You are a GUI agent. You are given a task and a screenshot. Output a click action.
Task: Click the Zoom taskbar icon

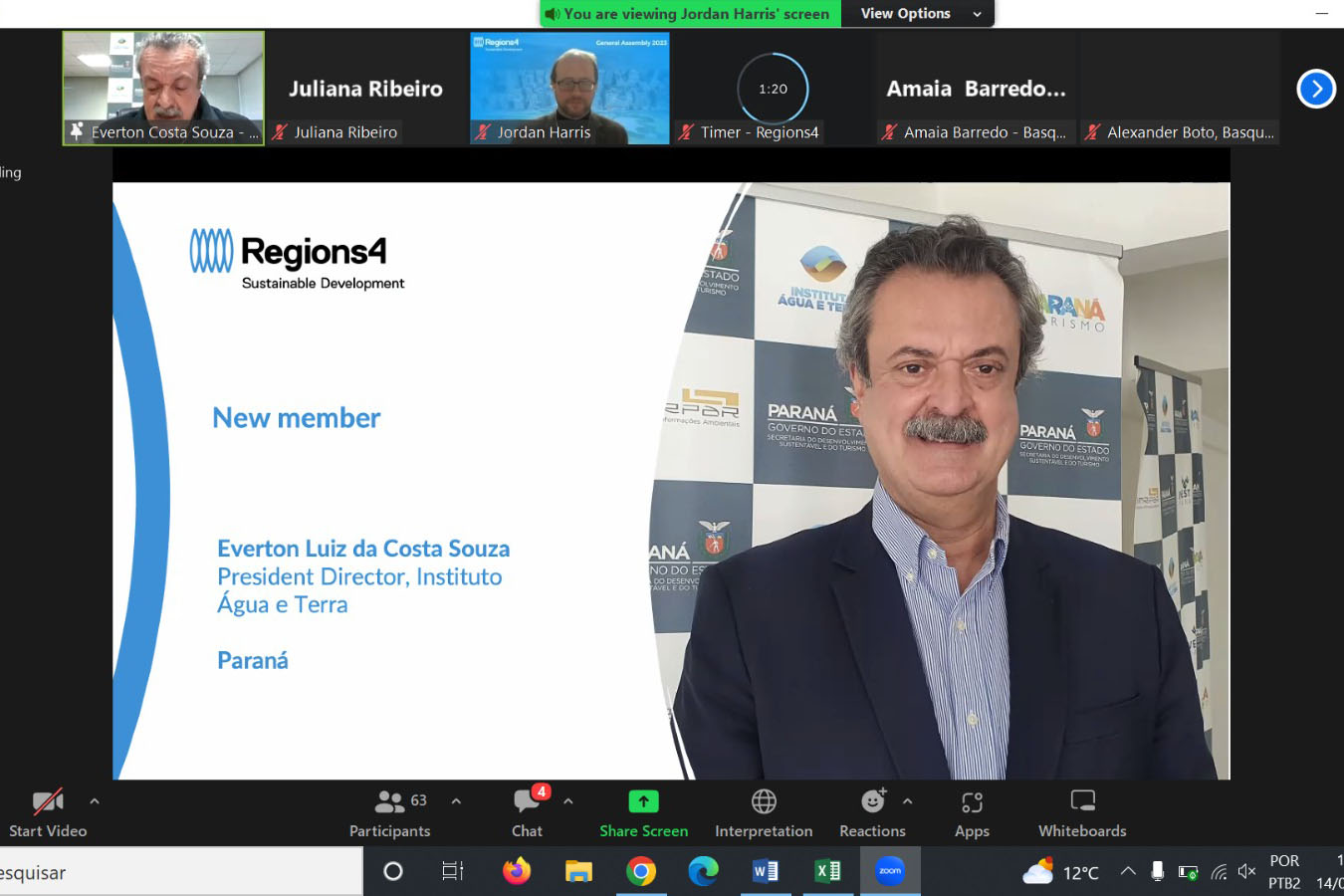coord(890,871)
